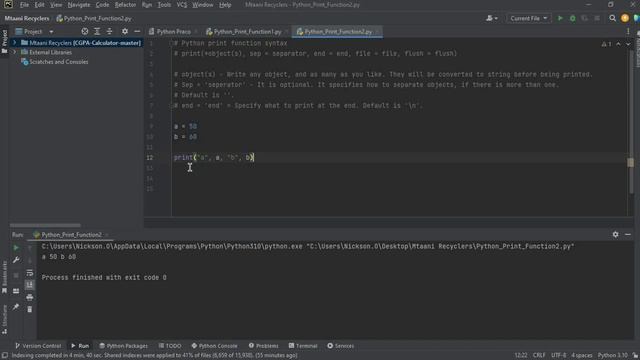
Task: Click Project panel horizontal scrollbar
Action: point(45,225)
